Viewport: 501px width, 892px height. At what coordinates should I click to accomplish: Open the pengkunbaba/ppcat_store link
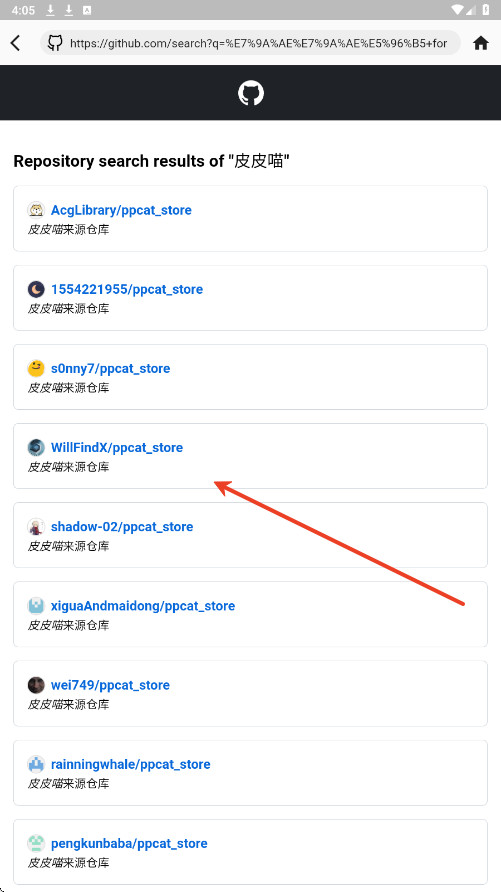coord(129,843)
